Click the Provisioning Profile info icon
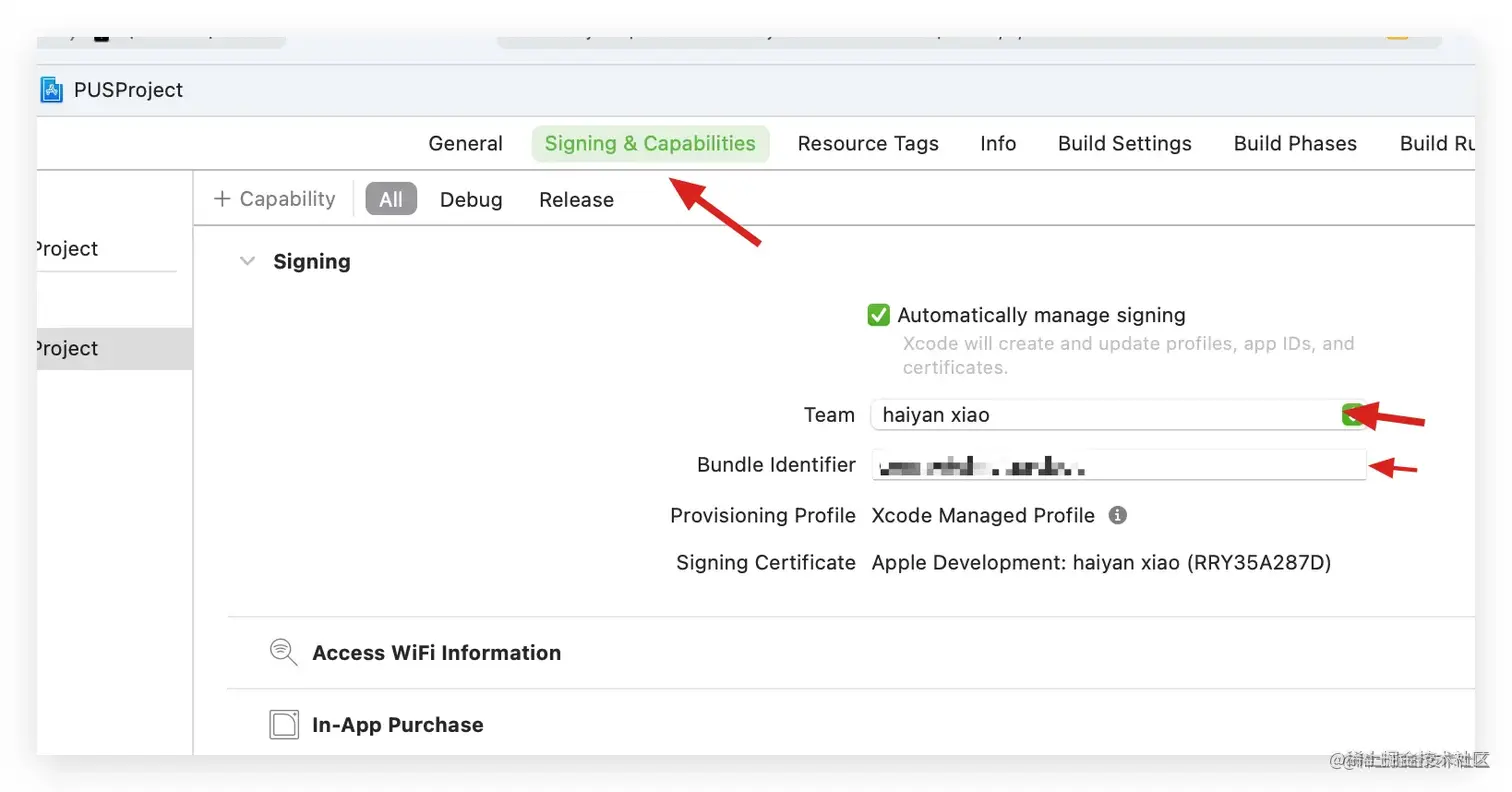The width and height of the screenshot is (1512, 792). [1118, 516]
